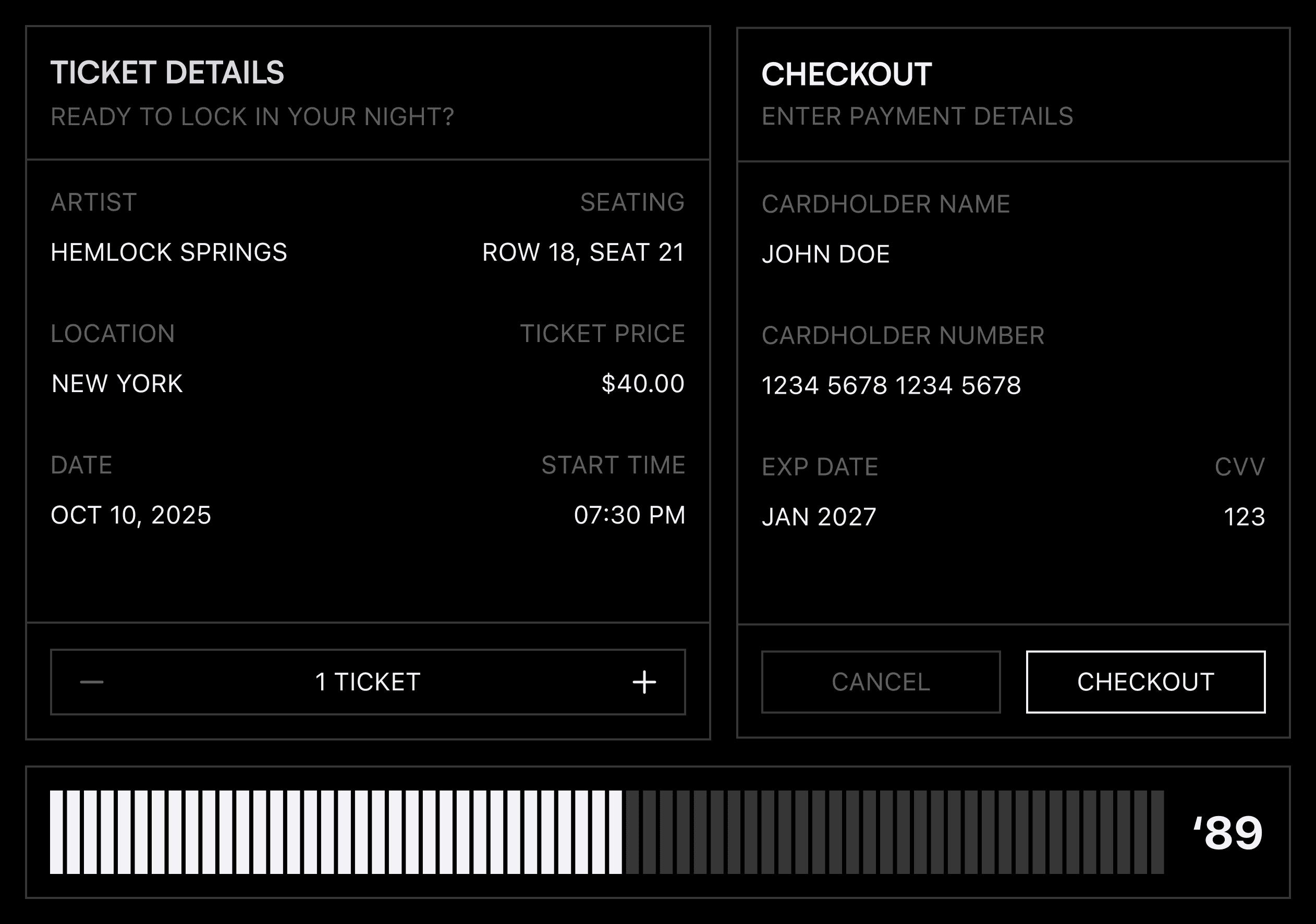Click the artist name HEMLOCK SPRINGS

168,252
